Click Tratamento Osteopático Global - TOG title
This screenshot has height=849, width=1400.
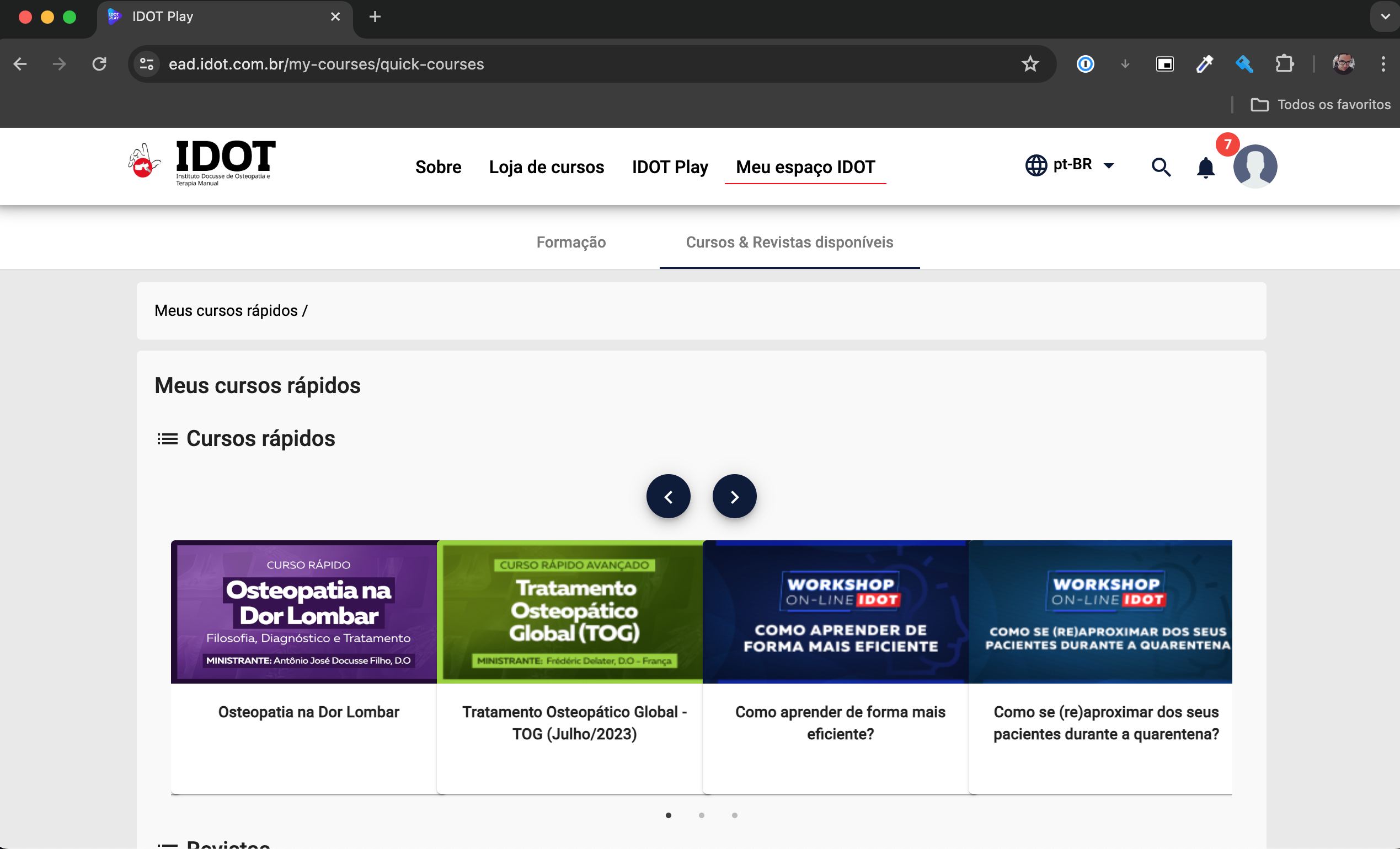574,722
